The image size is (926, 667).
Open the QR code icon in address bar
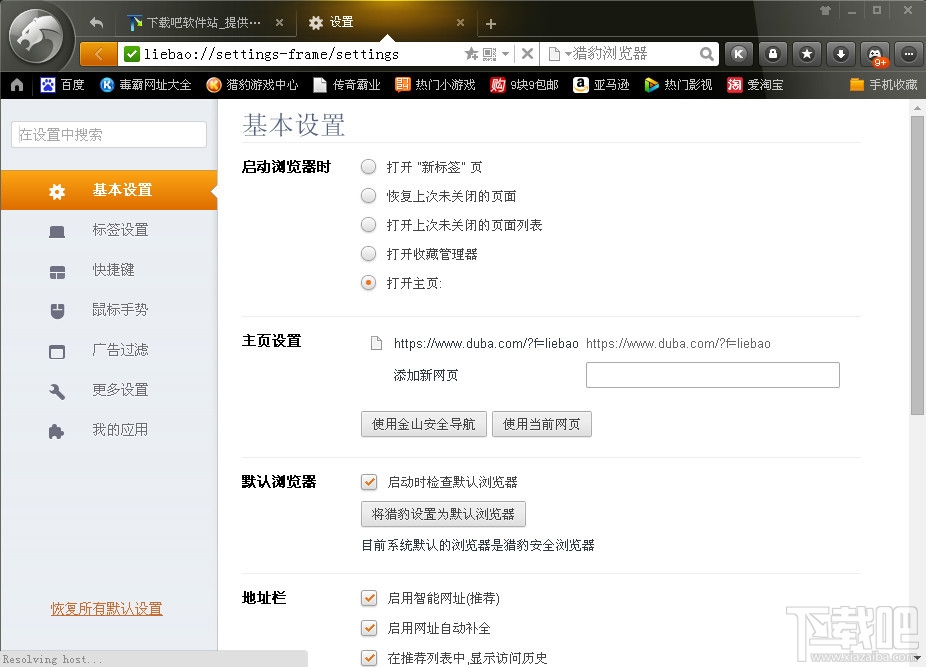pos(487,54)
